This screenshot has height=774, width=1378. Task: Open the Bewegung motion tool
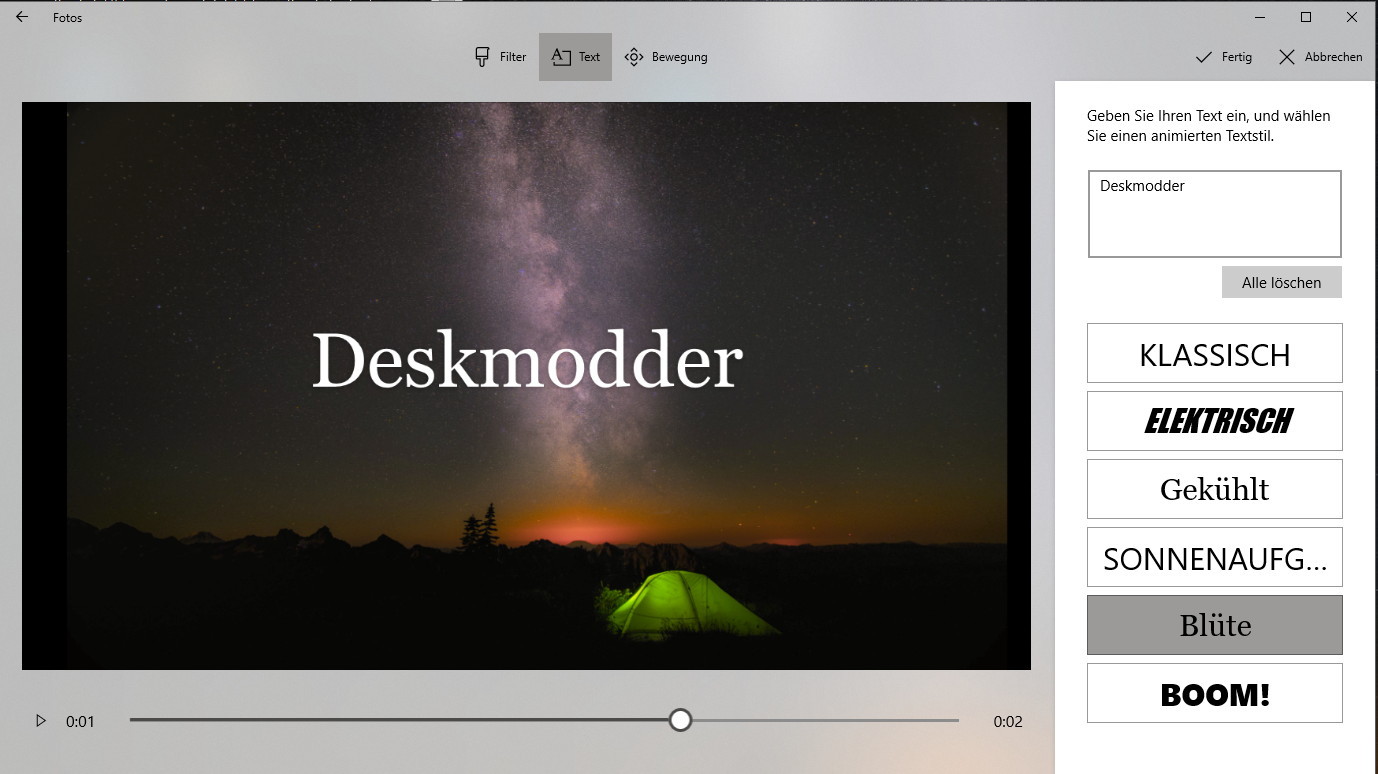click(665, 57)
